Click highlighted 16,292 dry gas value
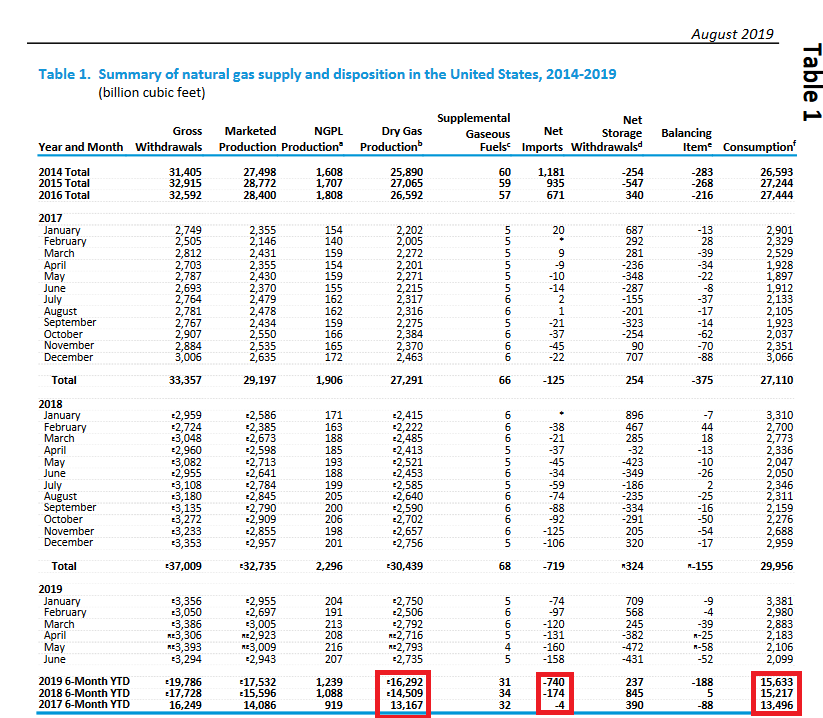The image size is (823, 718). pos(406,683)
